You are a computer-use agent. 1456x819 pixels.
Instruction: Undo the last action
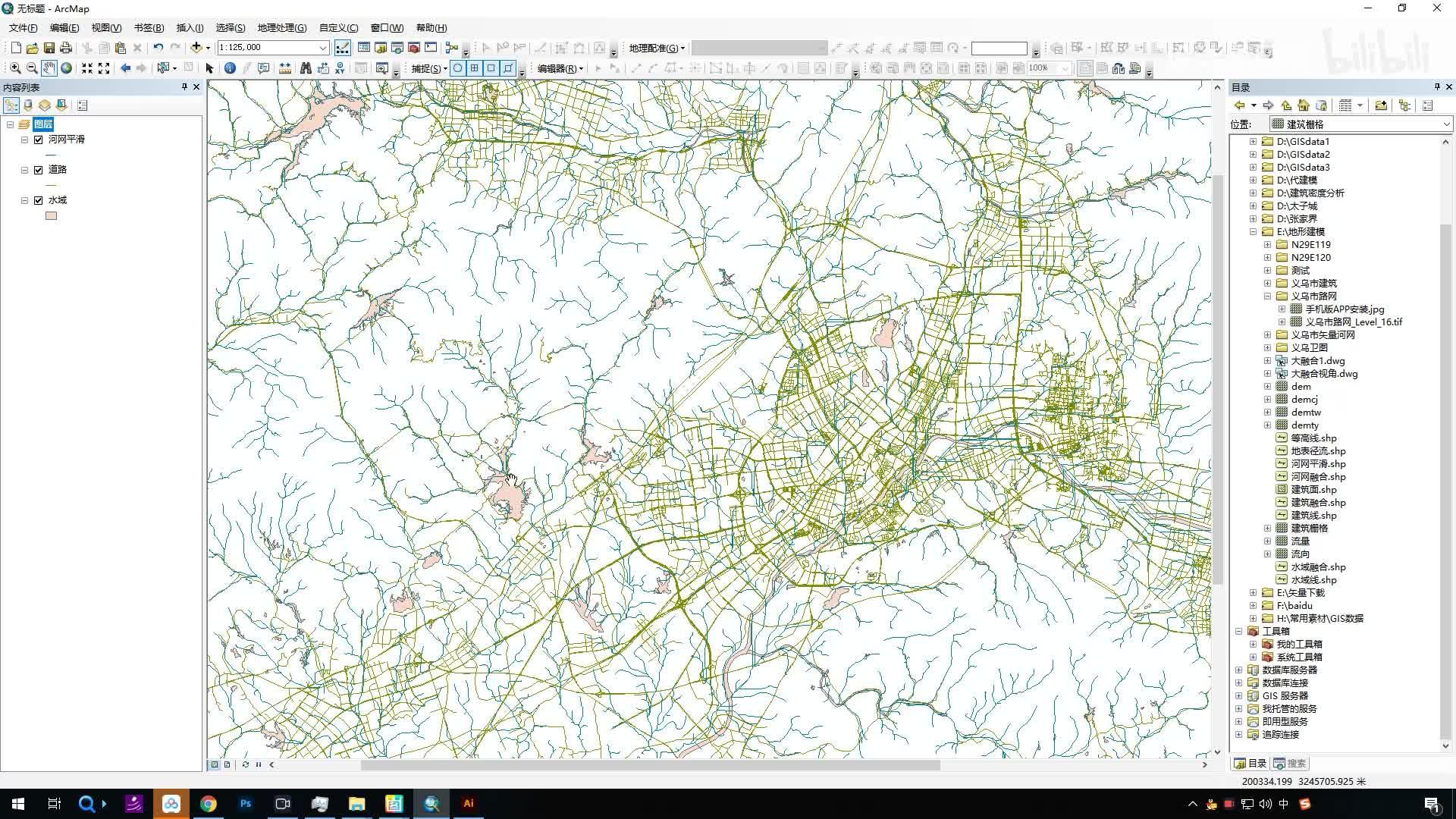[158, 48]
